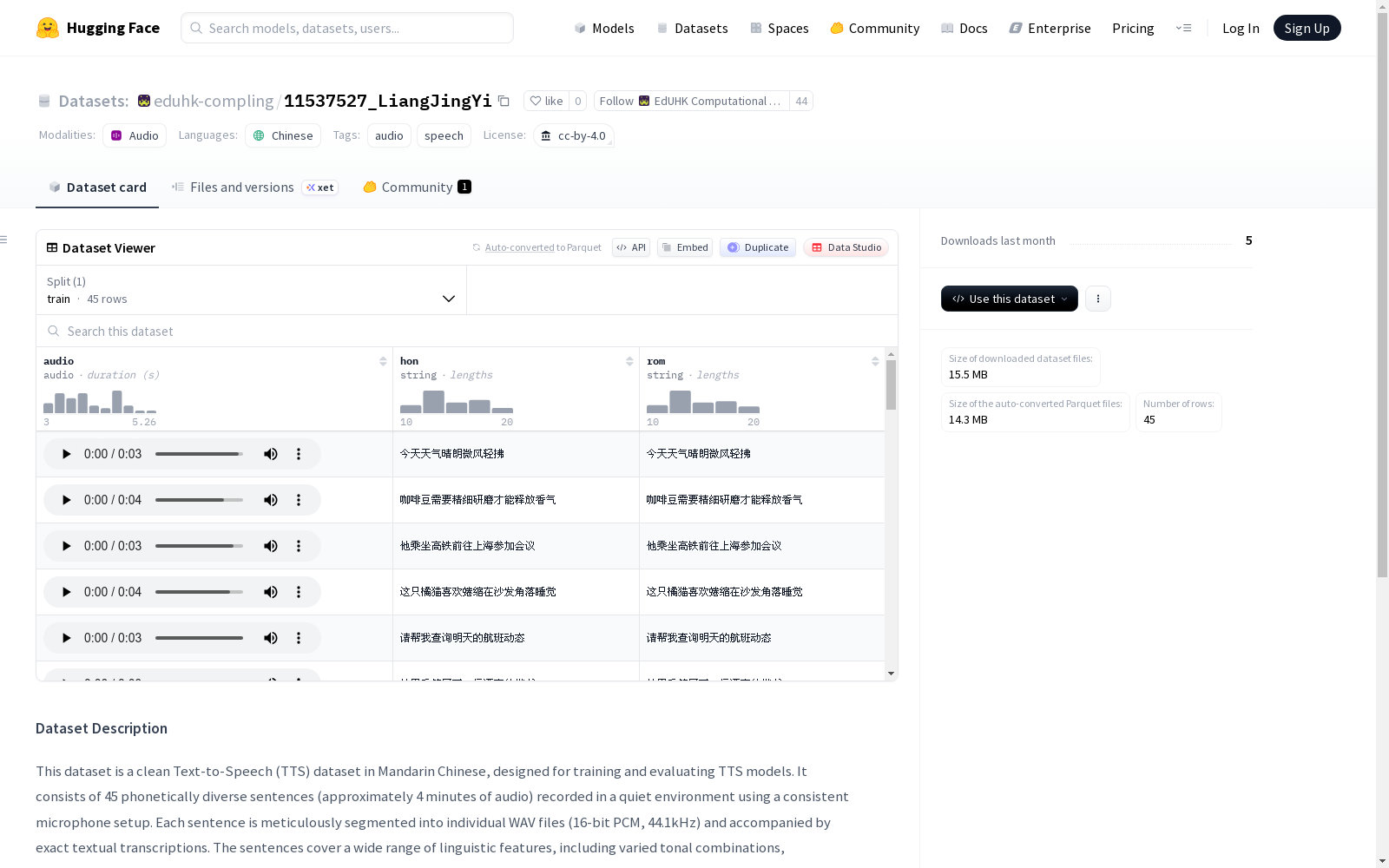Open the Models menu item
The image size is (1389, 868).
point(604,28)
